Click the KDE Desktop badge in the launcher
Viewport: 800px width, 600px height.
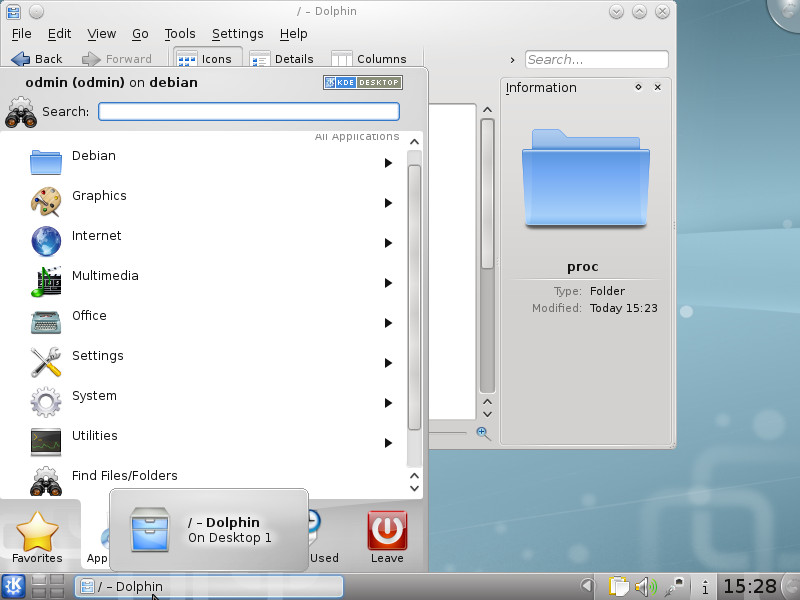(x=363, y=82)
